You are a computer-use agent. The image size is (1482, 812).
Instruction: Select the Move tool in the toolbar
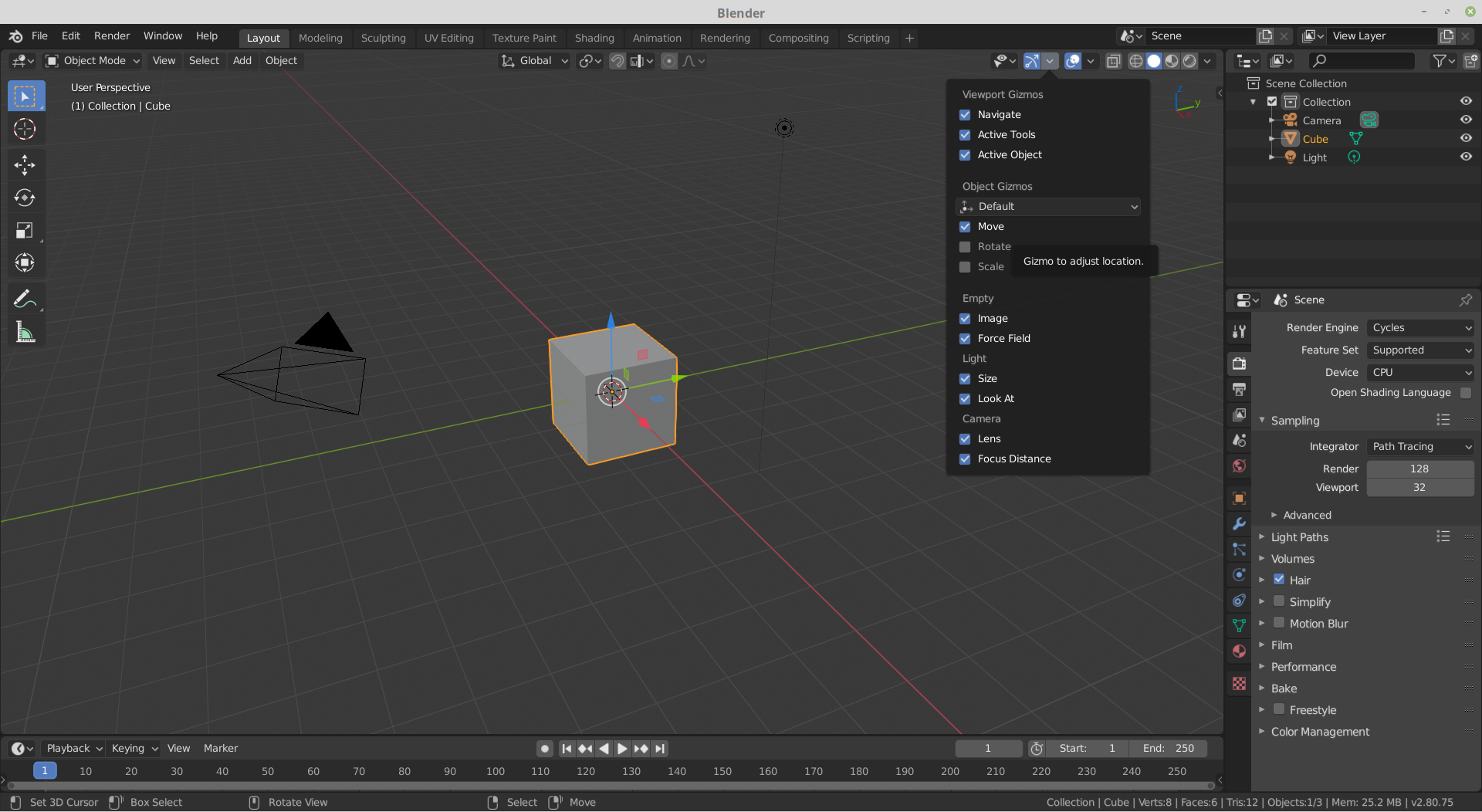click(25, 165)
